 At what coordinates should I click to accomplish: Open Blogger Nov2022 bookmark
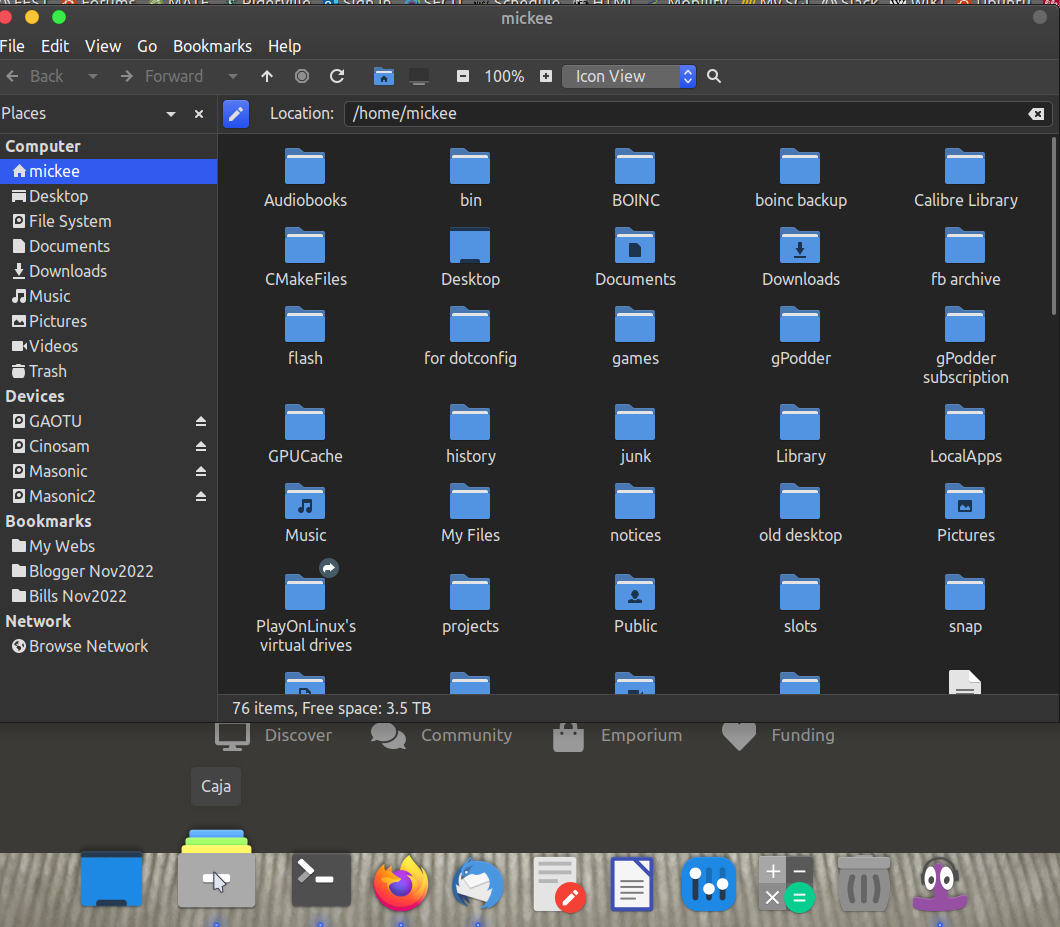(x=108, y=571)
